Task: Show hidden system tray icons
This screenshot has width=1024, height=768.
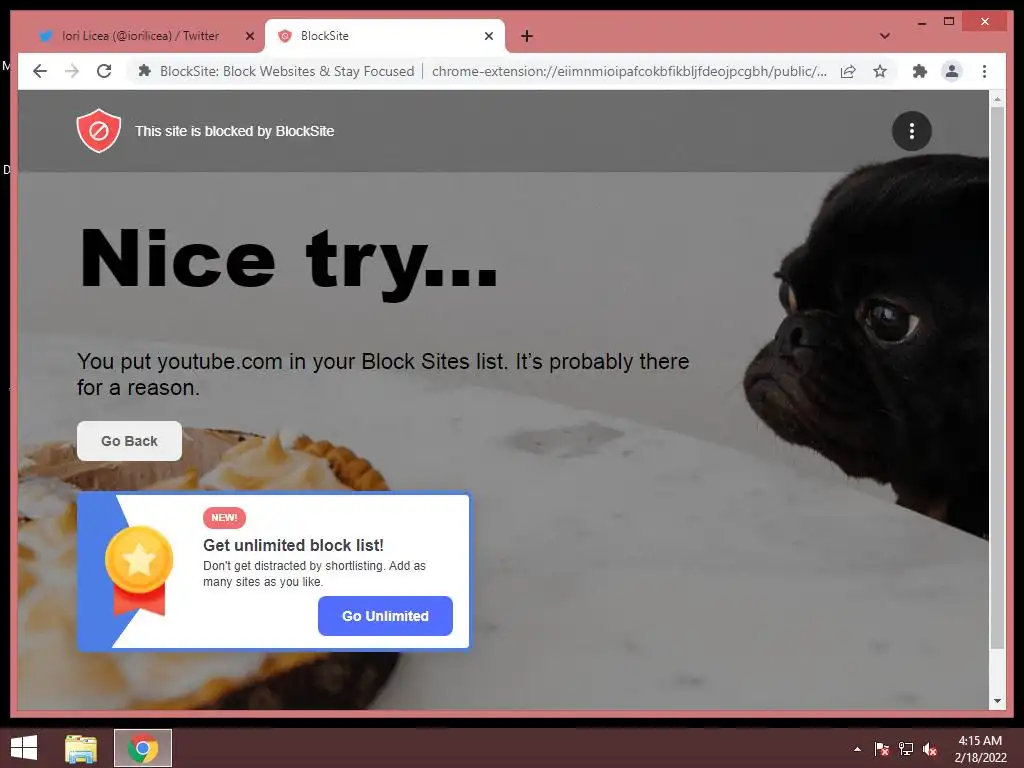Action: (x=857, y=749)
